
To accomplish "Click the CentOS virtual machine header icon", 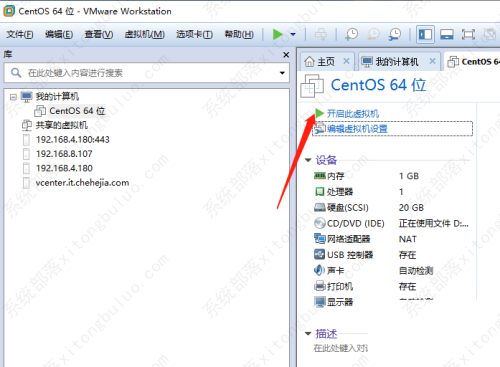I will pyautogui.click(x=312, y=86).
